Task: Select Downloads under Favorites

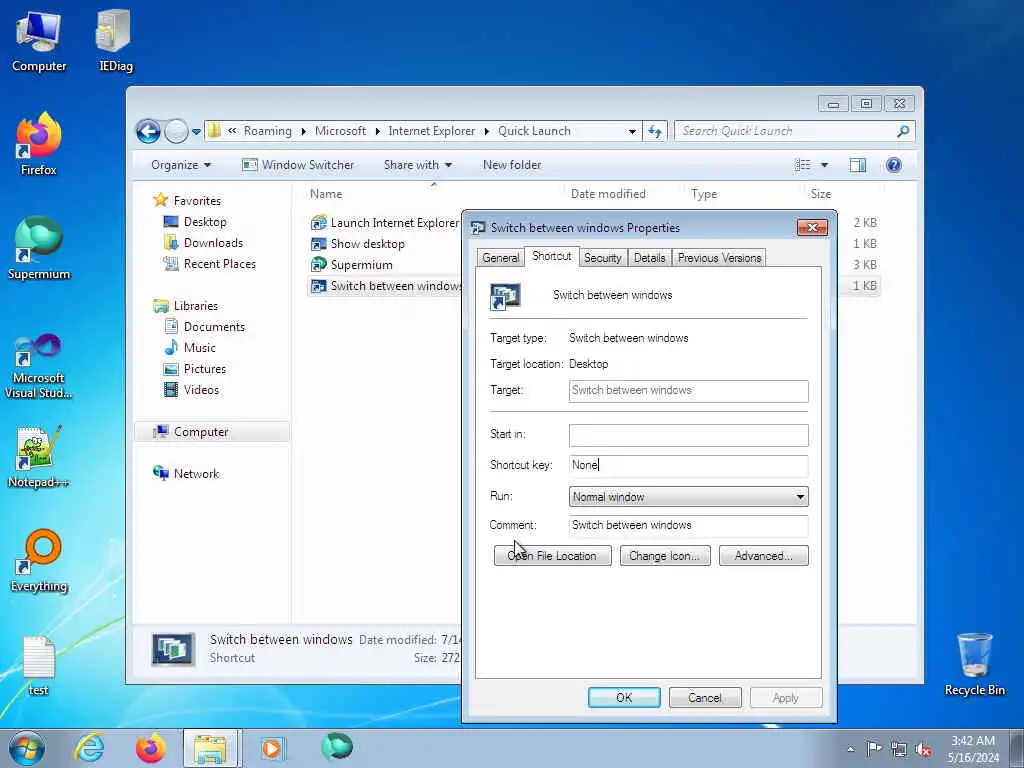Action: tap(203, 243)
